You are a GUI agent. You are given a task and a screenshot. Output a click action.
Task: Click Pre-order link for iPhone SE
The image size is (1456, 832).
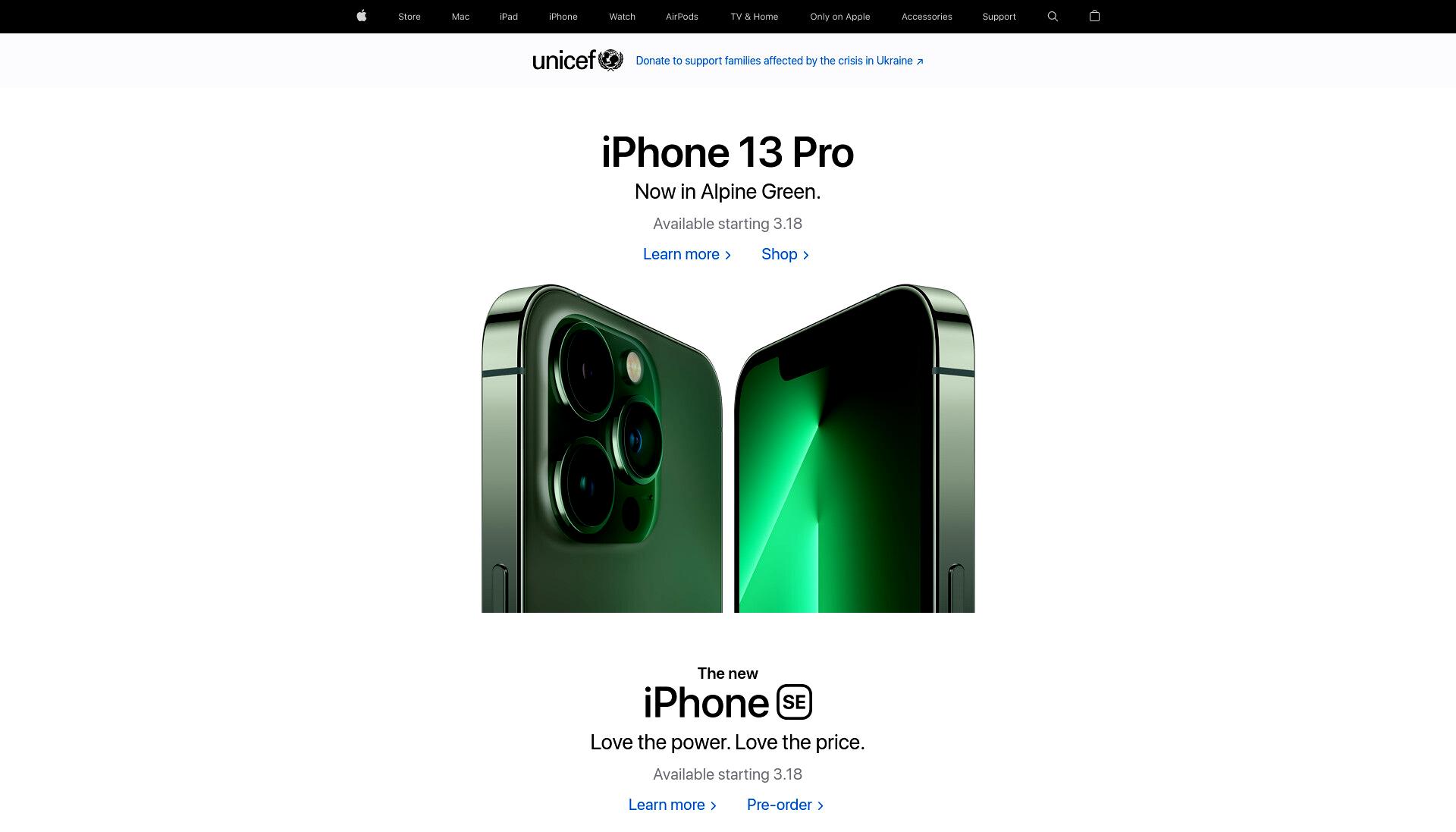point(786,805)
